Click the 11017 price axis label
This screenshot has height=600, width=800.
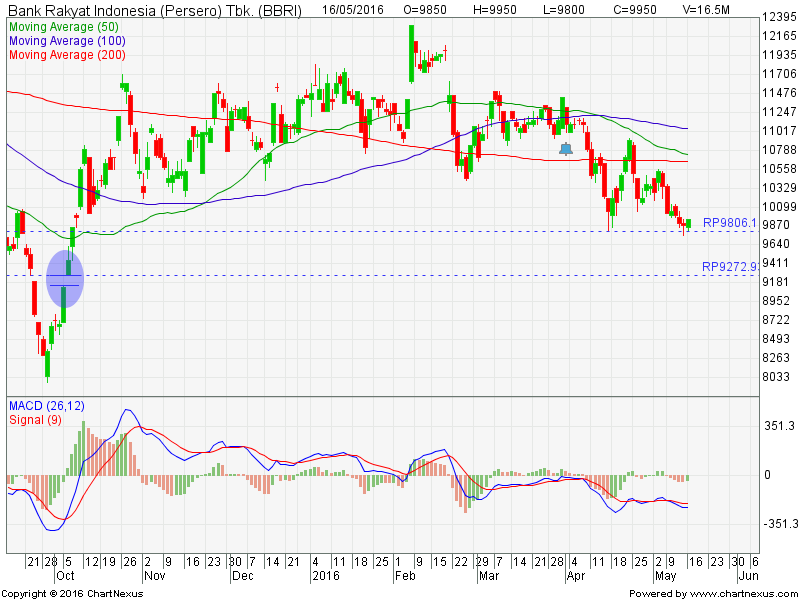coord(779,131)
